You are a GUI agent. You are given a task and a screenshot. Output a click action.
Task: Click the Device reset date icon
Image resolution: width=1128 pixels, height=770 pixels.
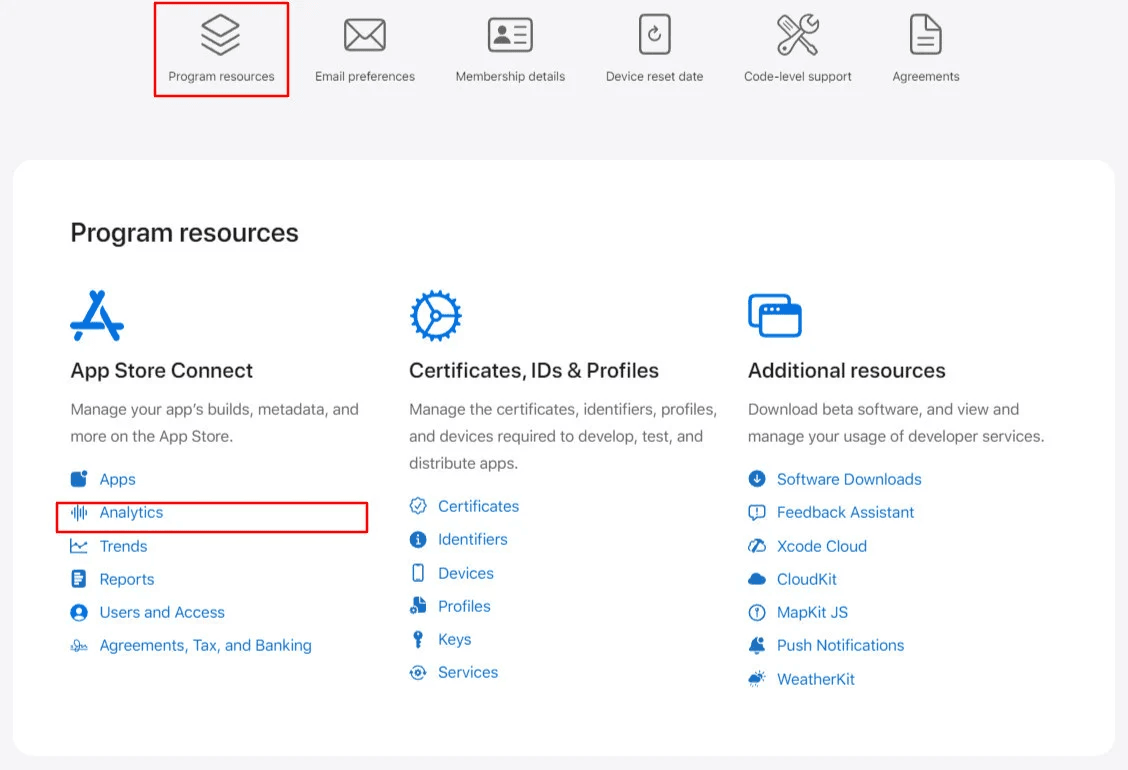[x=655, y=35]
